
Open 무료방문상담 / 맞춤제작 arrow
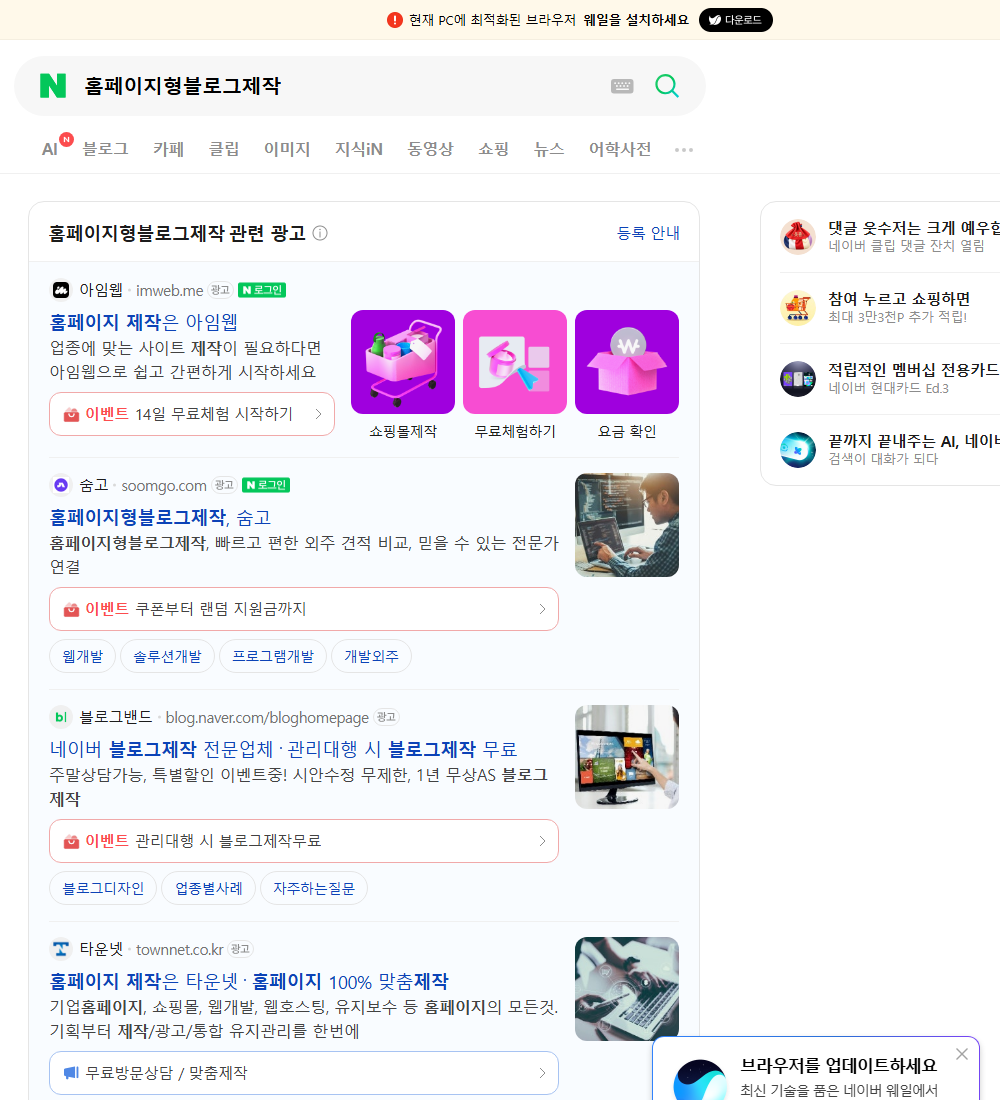tap(542, 1073)
